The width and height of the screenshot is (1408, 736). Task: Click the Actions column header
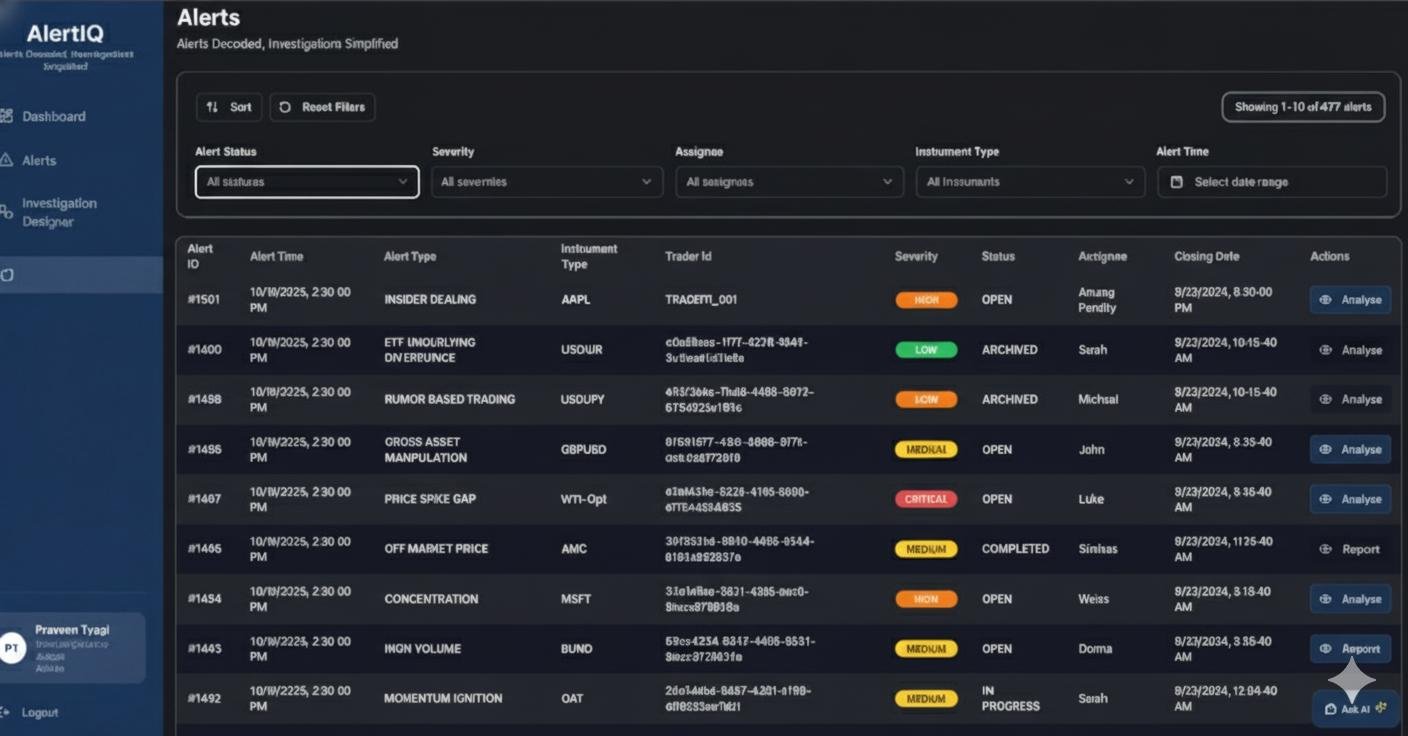pyautogui.click(x=1330, y=256)
